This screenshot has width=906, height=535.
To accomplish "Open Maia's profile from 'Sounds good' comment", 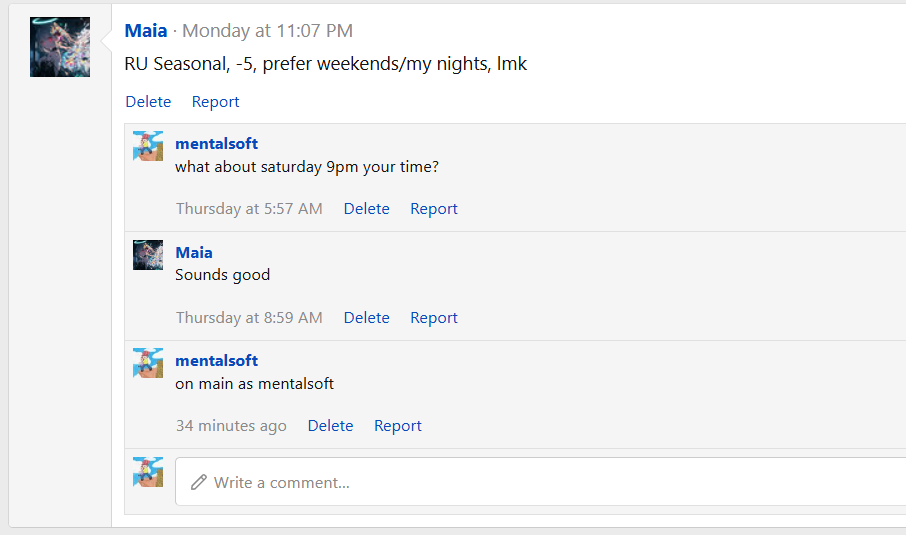I will pyautogui.click(x=194, y=253).
